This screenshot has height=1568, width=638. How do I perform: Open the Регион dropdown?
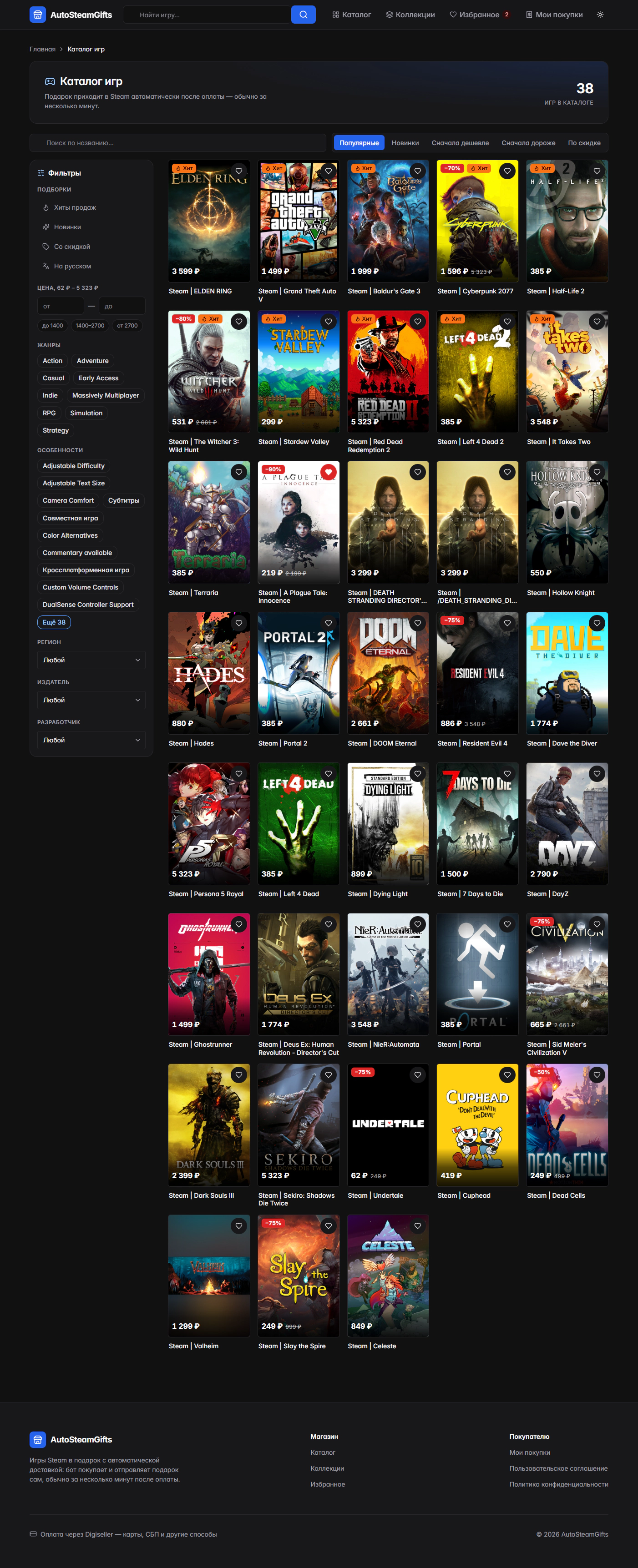pos(91,660)
